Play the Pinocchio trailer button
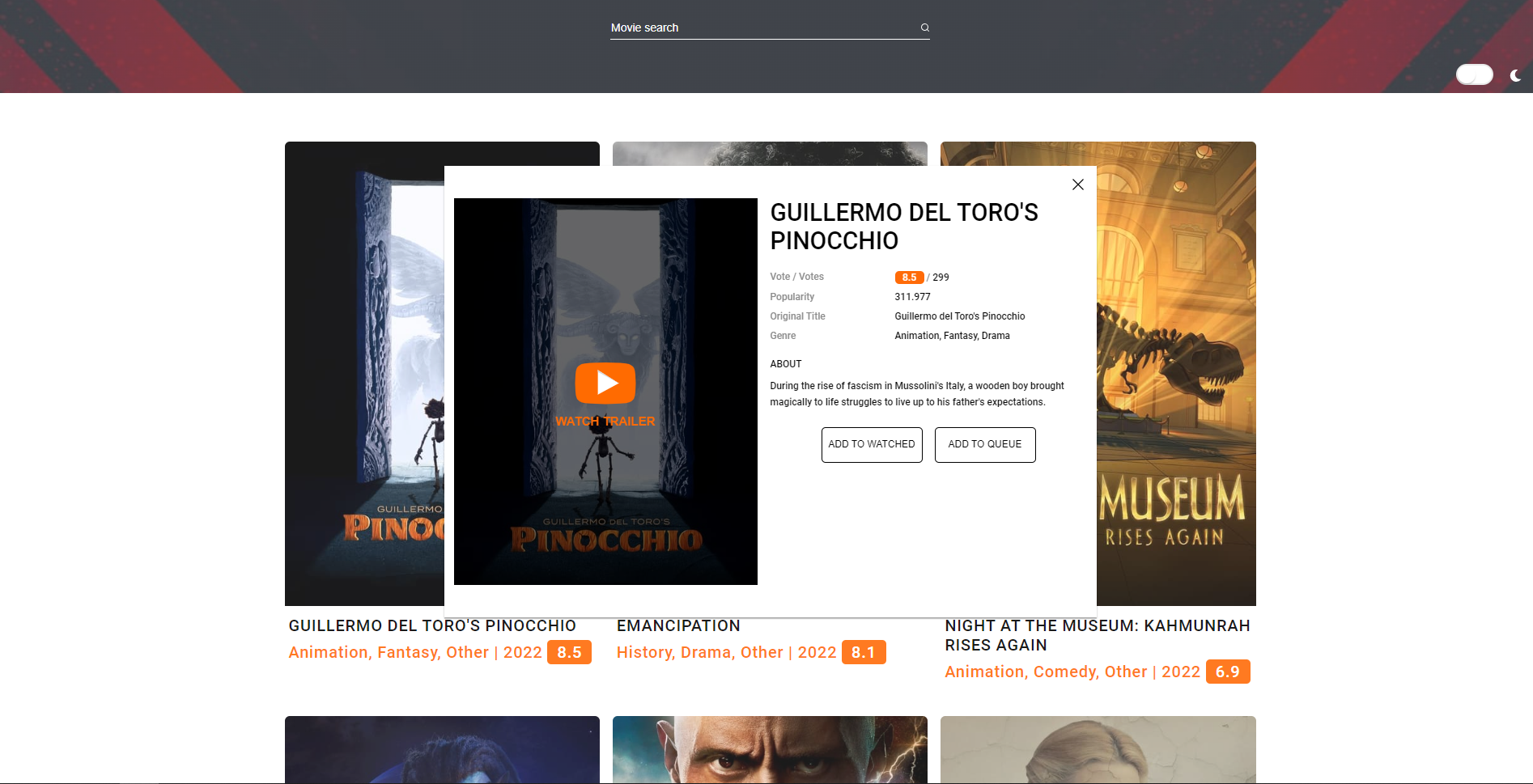Image resolution: width=1533 pixels, height=784 pixels. (x=605, y=383)
